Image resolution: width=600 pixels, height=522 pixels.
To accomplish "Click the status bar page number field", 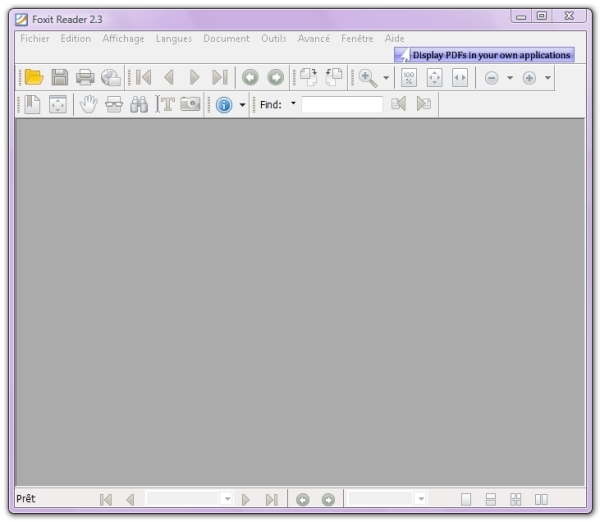I will tap(183, 499).
